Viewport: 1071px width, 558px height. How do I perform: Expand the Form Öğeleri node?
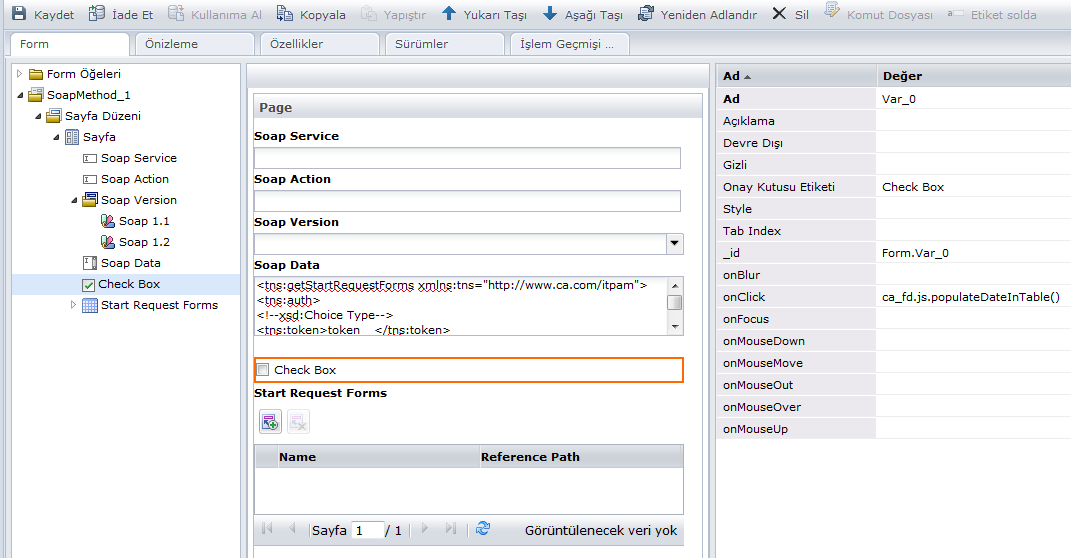[20, 74]
